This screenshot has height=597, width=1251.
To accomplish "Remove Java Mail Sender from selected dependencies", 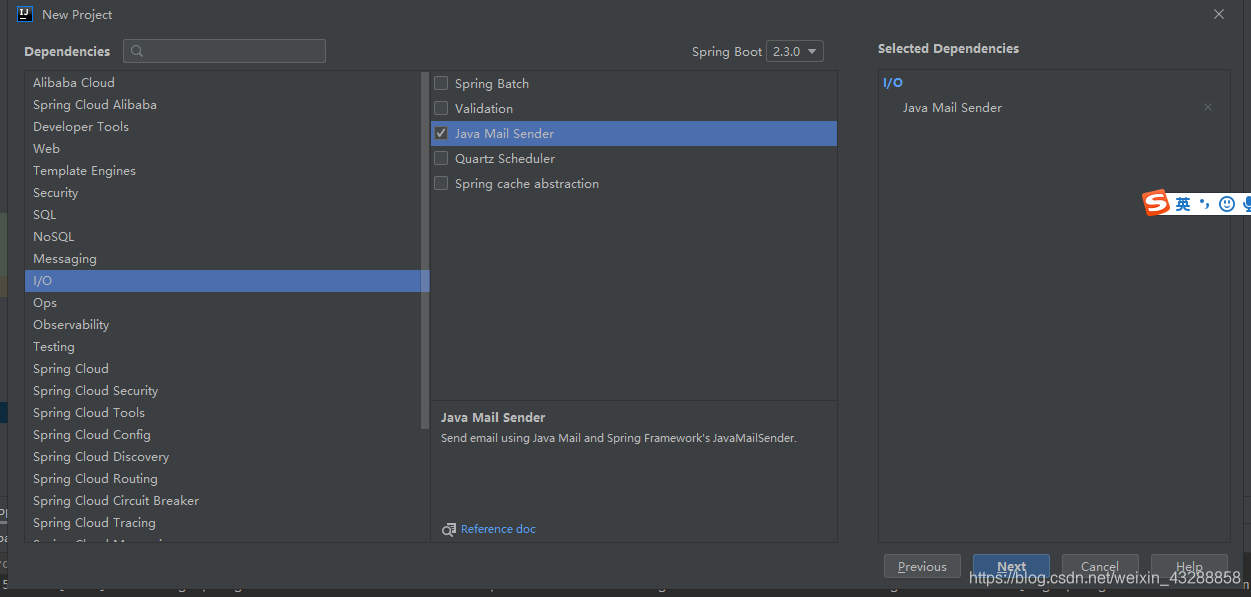I will click(x=1208, y=107).
